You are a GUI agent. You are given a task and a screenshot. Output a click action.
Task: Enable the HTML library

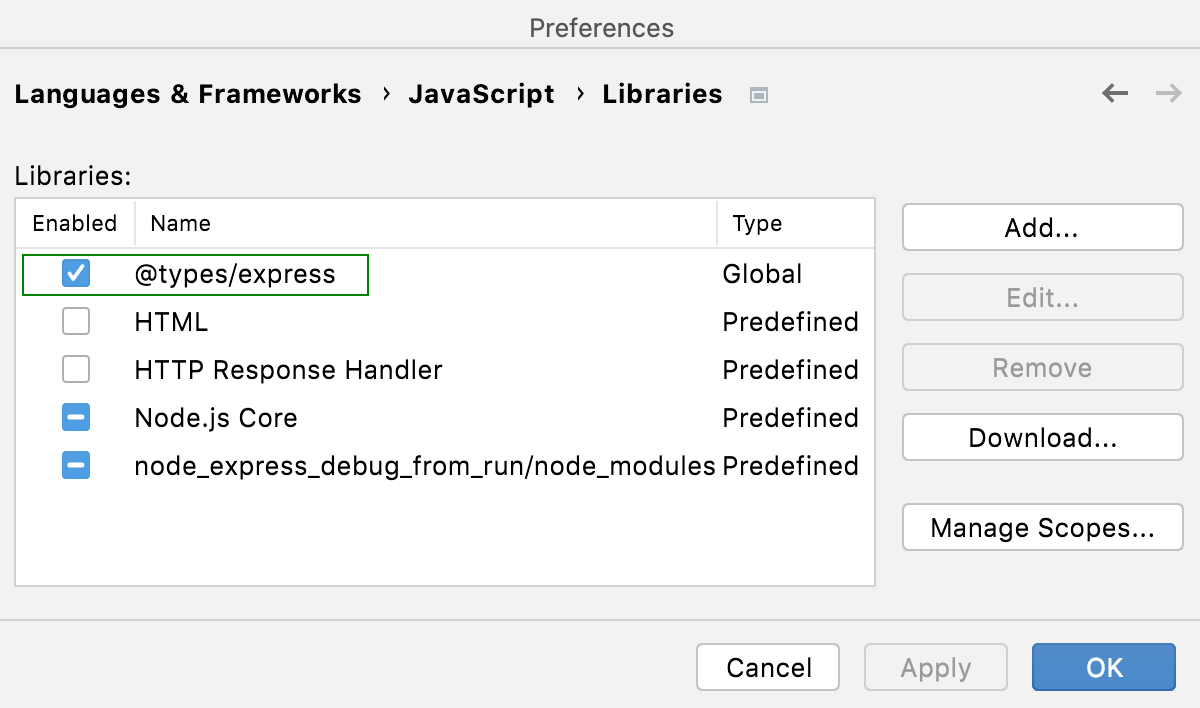(x=75, y=321)
